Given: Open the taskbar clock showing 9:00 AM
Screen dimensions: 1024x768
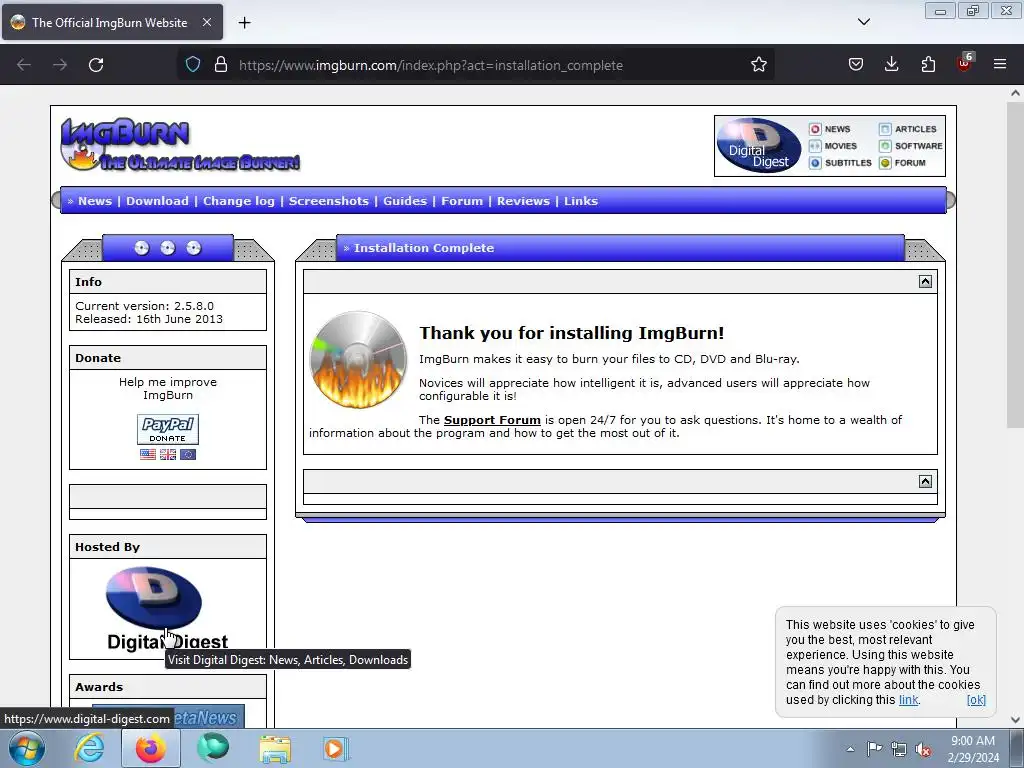Looking at the screenshot, I should [x=973, y=749].
